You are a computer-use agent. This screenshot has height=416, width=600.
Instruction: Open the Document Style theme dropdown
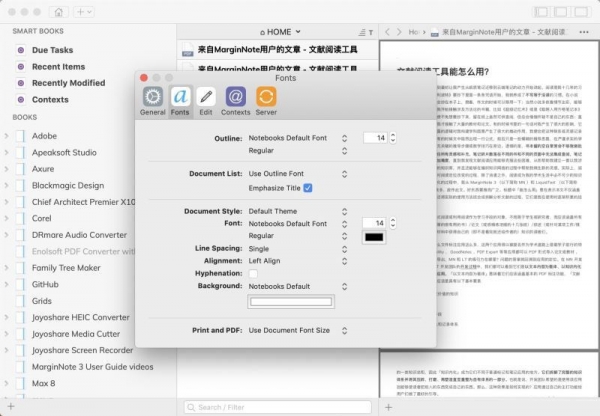pos(298,211)
